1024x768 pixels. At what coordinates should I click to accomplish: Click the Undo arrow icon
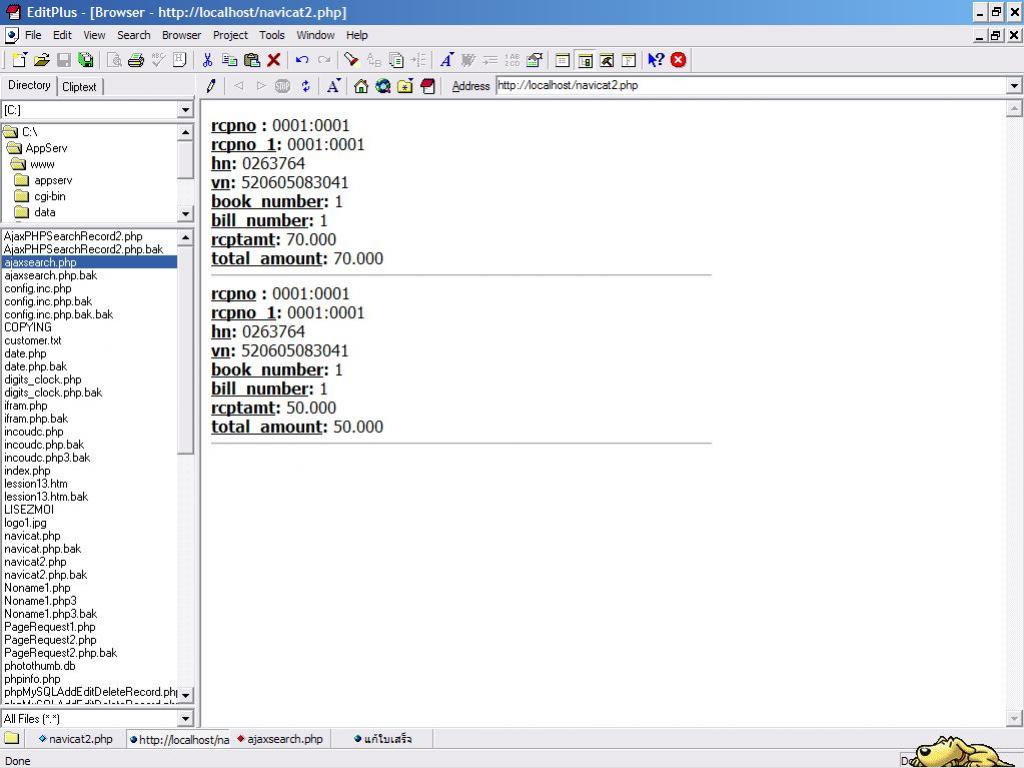[301, 60]
